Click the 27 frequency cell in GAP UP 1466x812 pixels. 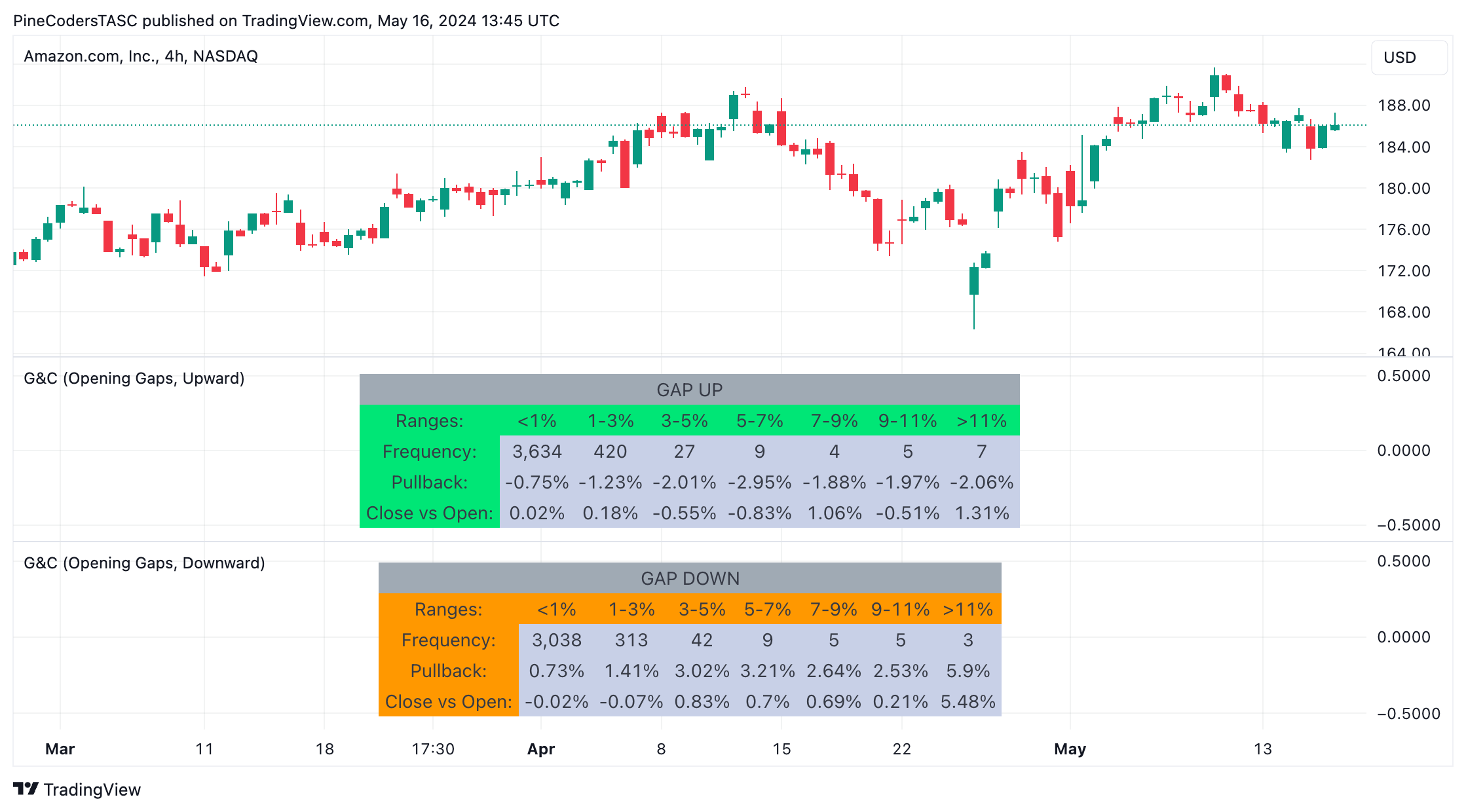[685, 451]
